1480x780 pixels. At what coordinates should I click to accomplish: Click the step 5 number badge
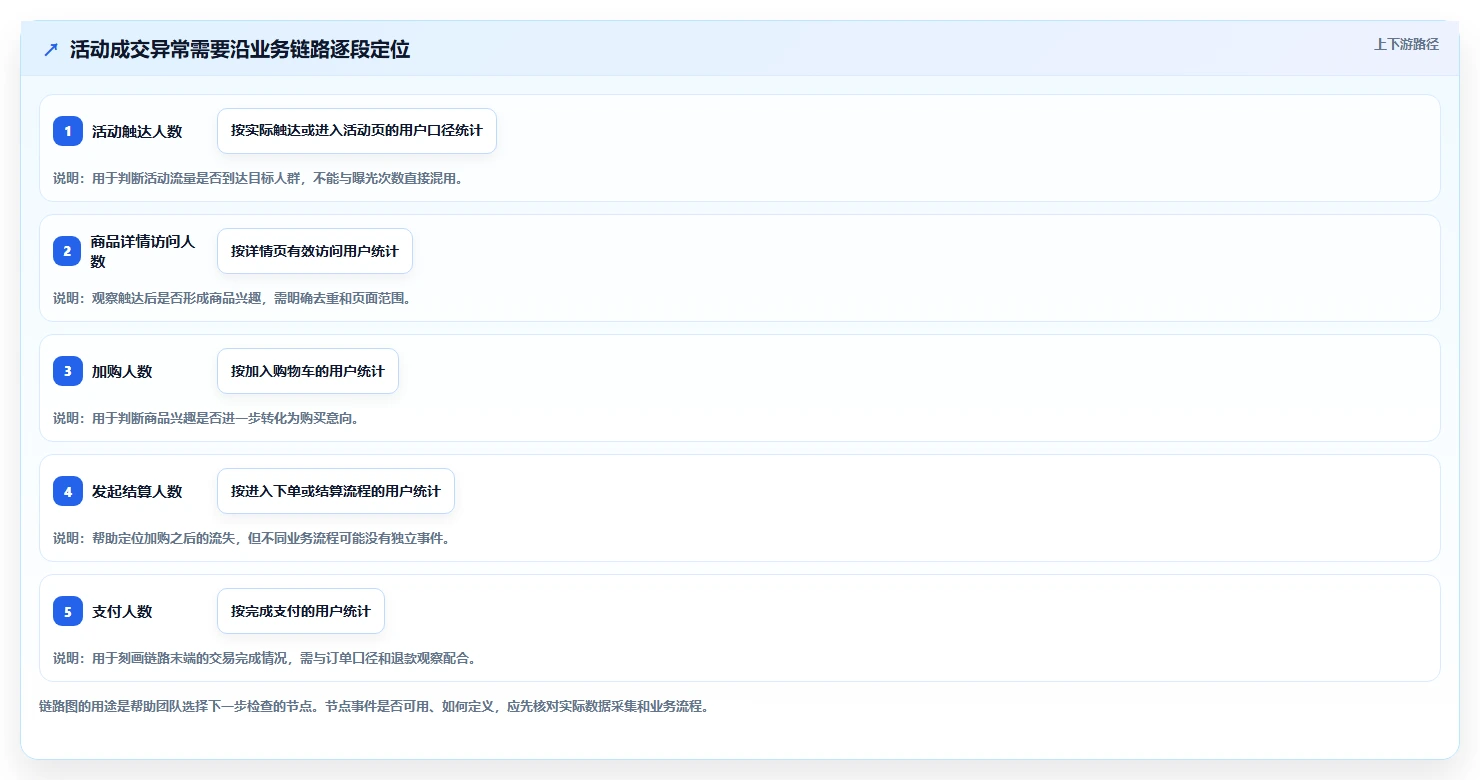tap(68, 611)
